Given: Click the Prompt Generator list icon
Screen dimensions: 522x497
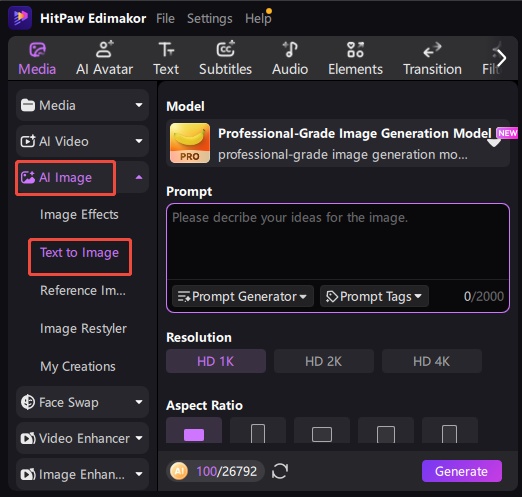Looking at the screenshot, I should pyautogui.click(x=184, y=296).
